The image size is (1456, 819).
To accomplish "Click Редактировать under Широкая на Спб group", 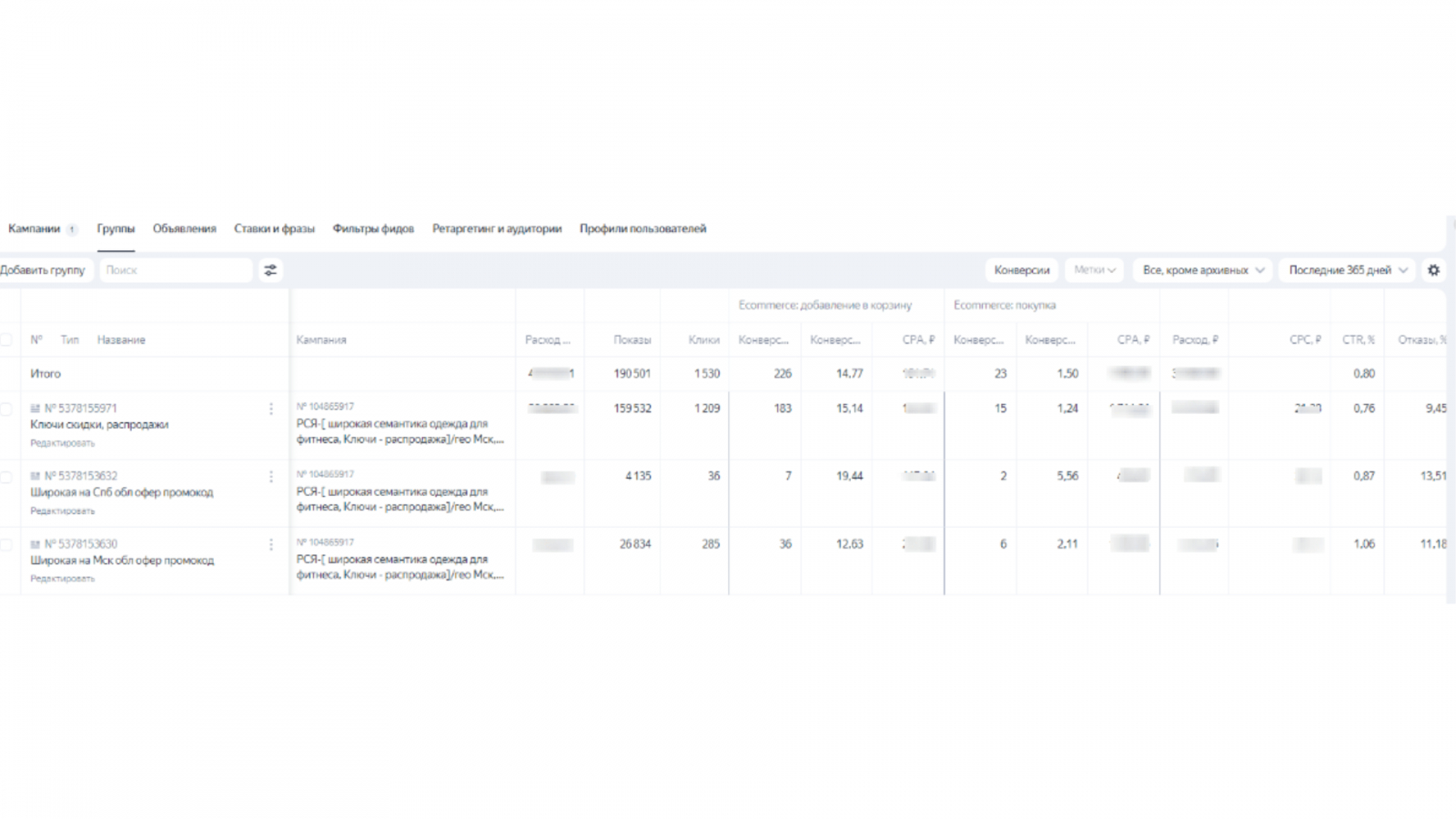I will pos(62,511).
